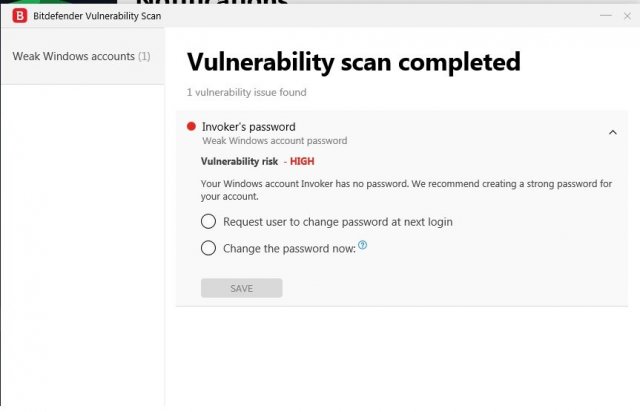Click the Bitdefender Vulnerability Scan window title text

pyautogui.click(x=98, y=16)
